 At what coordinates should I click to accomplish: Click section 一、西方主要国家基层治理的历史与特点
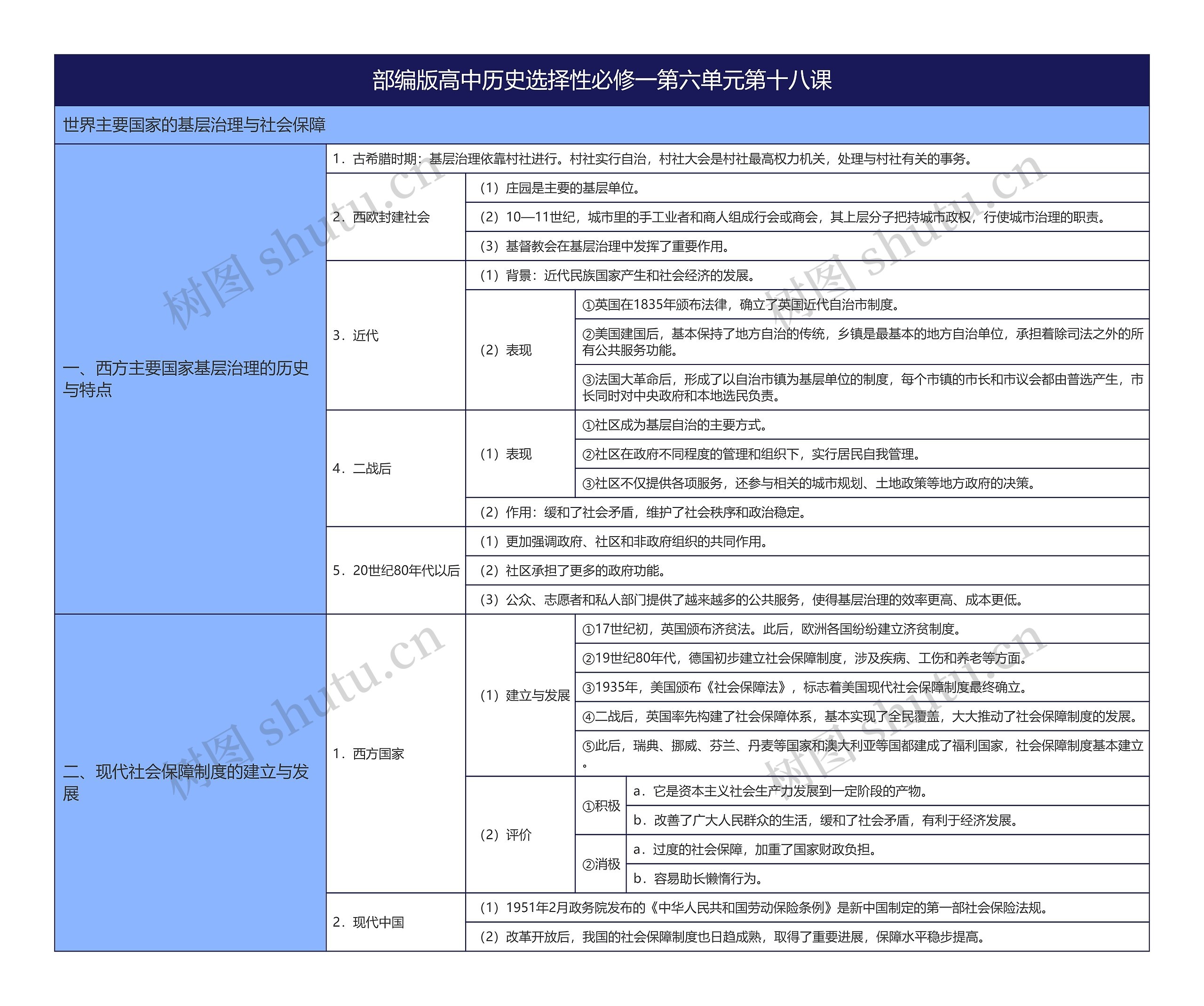(x=190, y=379)
